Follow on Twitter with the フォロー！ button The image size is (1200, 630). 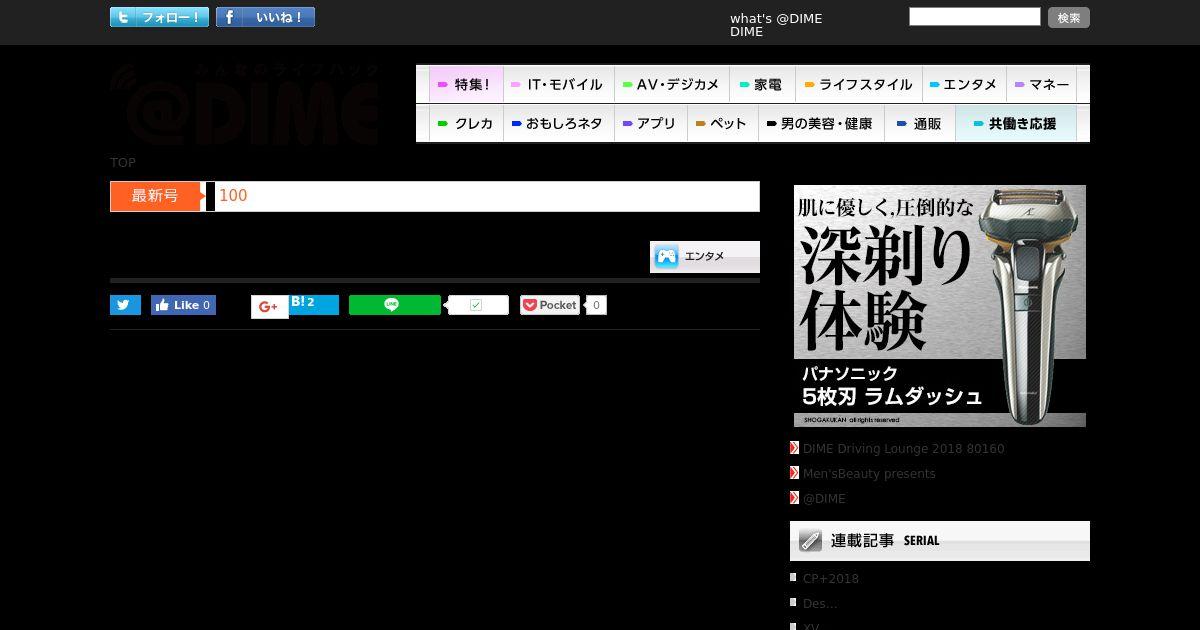(x=159, y=17)
